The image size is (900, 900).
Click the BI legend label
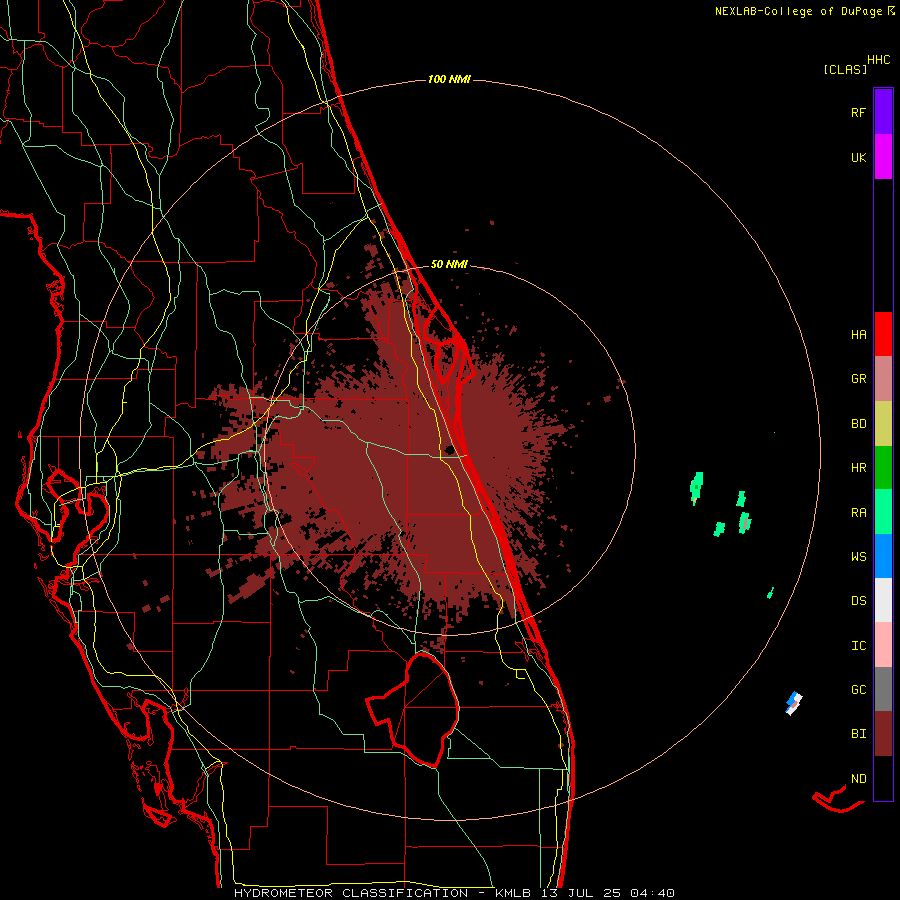(x=858, y=734)
